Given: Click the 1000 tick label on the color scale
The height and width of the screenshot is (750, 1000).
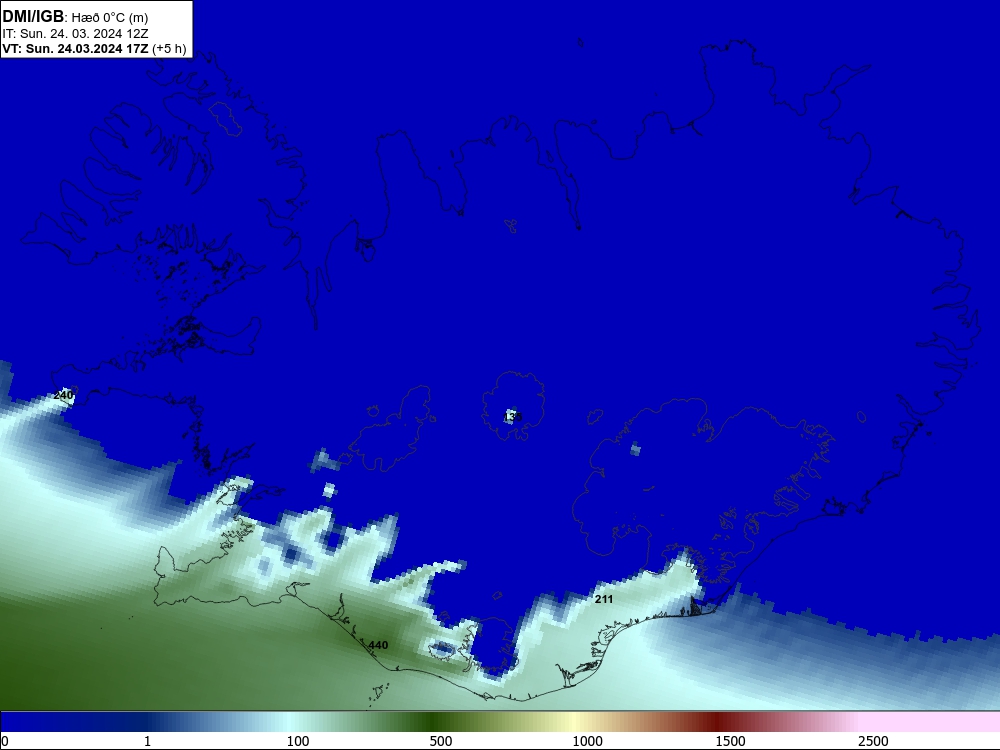Looking at the screenshot, I should pos(587,741).
